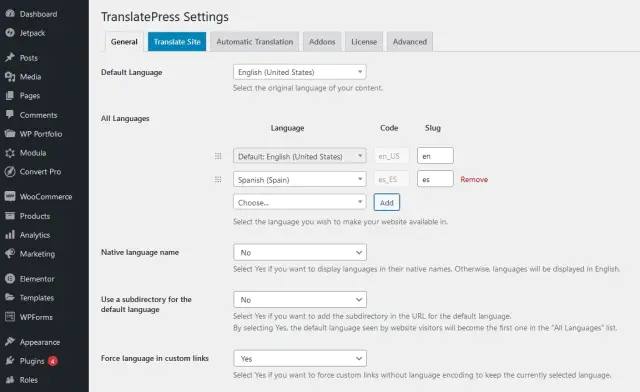Click the Media icon in sidebar
Screen dimensions: 640x392
(10, 76)
